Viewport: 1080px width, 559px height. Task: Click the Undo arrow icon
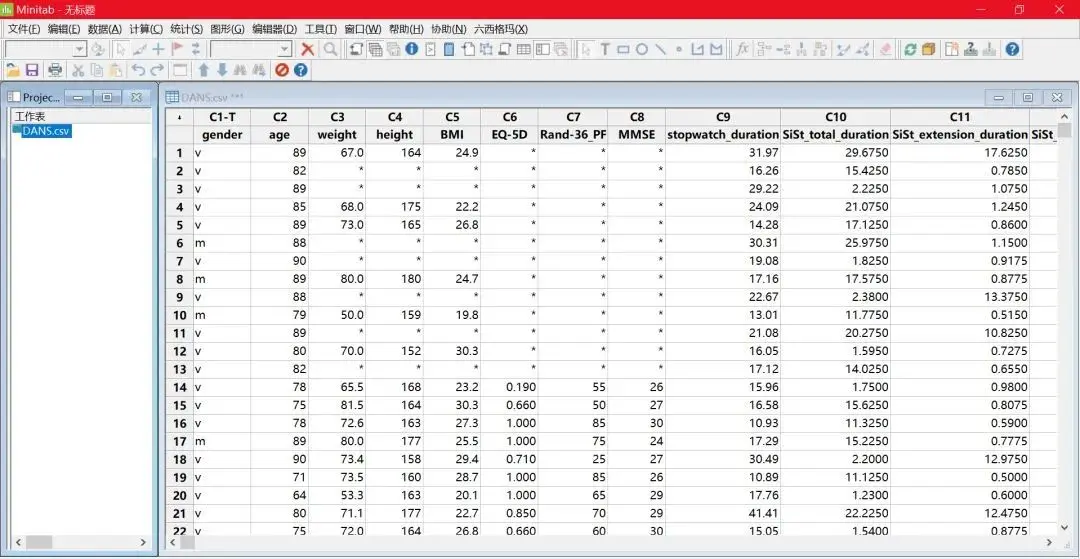138,70
